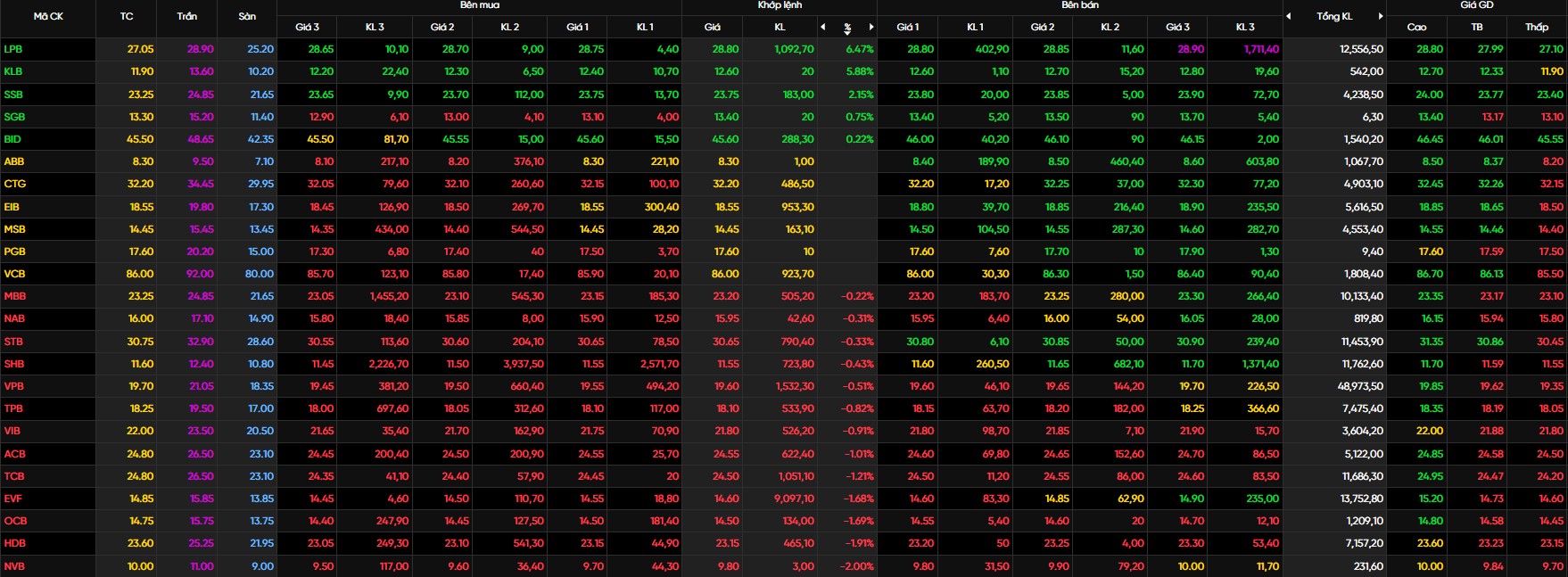The height and width of the screenshot is (577, 1568).
Task: Select the HDB ticker symbol
Action: click(x=14, y=543)
